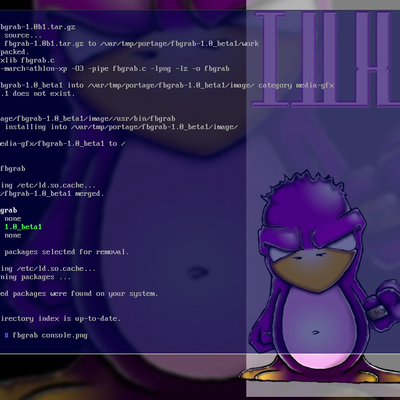Click the 'edia-gfx/fbgrab-1.0_beta1 to /' line
Image resolution: width=400 pixels, height=400 pixels.
pos(63,144)
